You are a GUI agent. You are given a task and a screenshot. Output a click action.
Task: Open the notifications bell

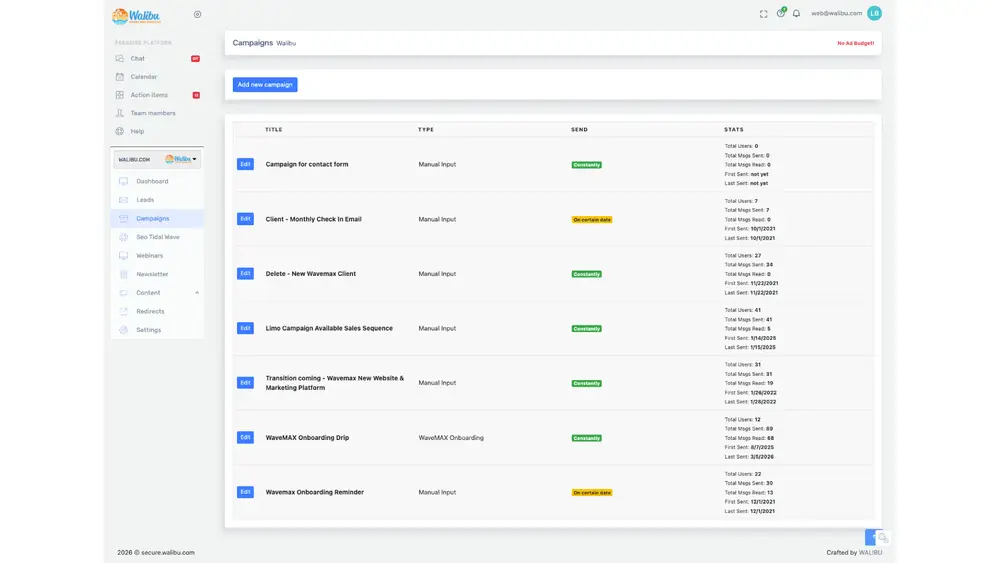pos(796,13)
